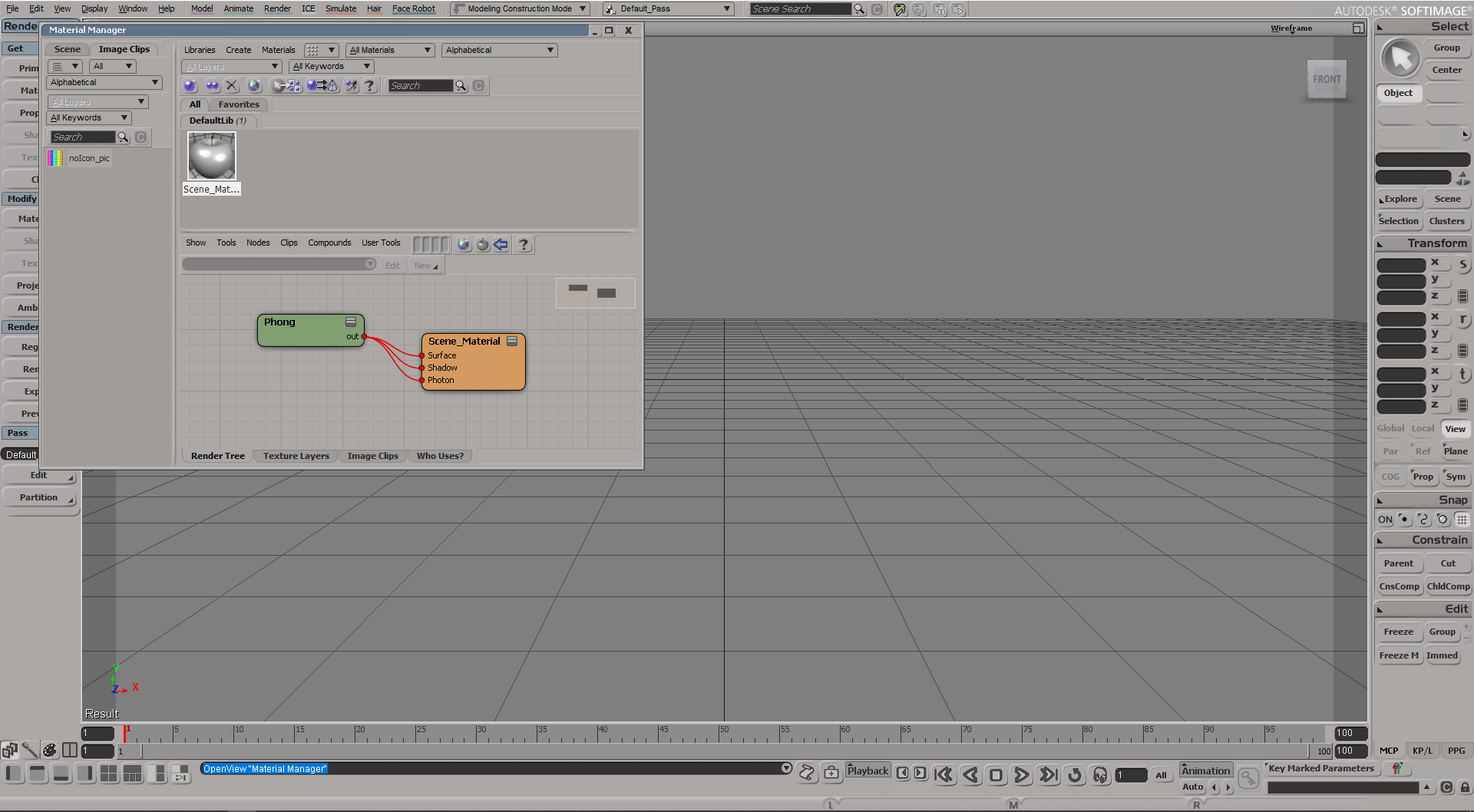The width and height of the screenshot is (1474, 812).
Task: Click the CnsComp button
Action: point(1399,586)
